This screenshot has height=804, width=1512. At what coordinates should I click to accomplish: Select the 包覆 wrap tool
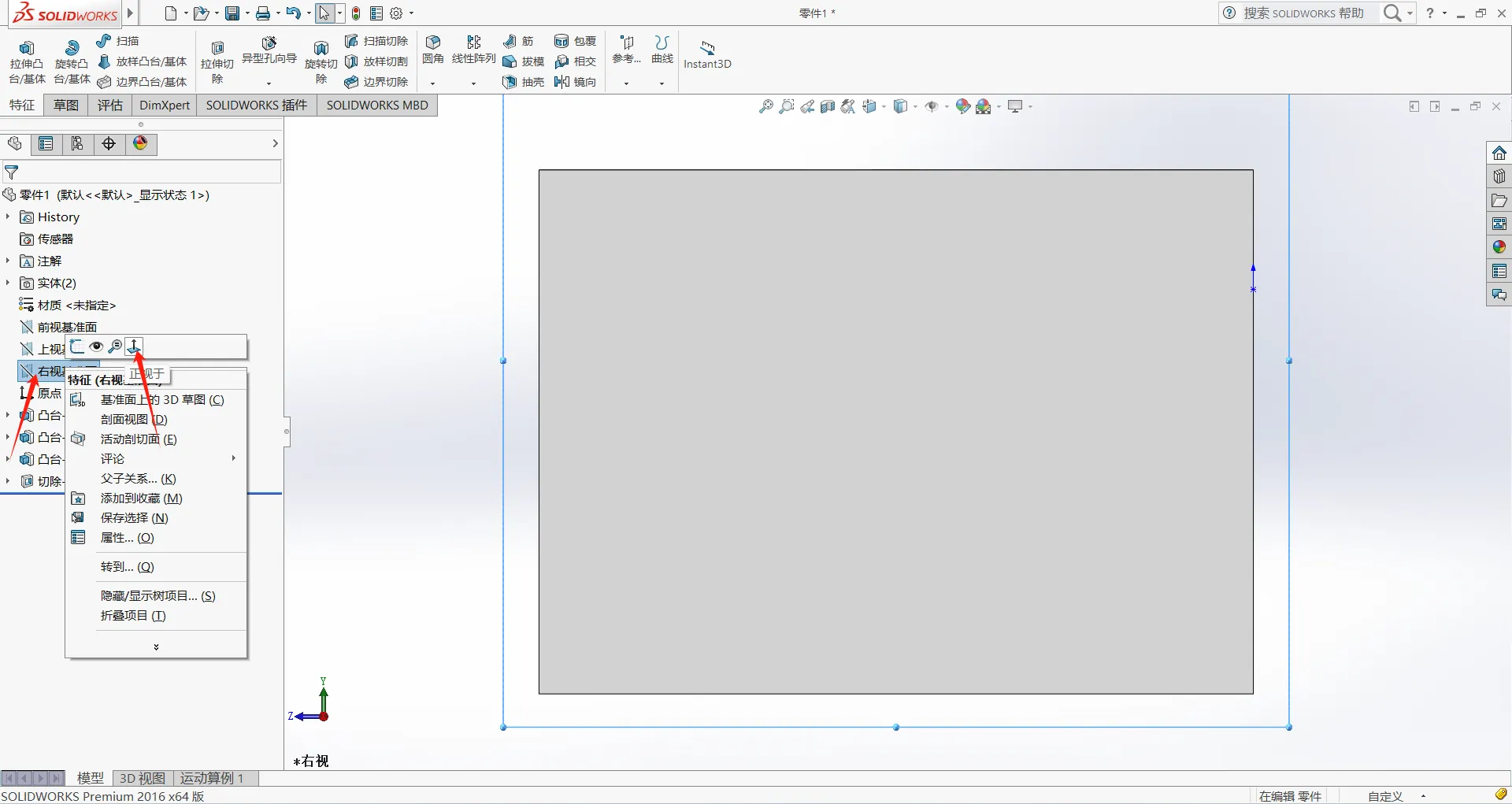coord(575,40)
